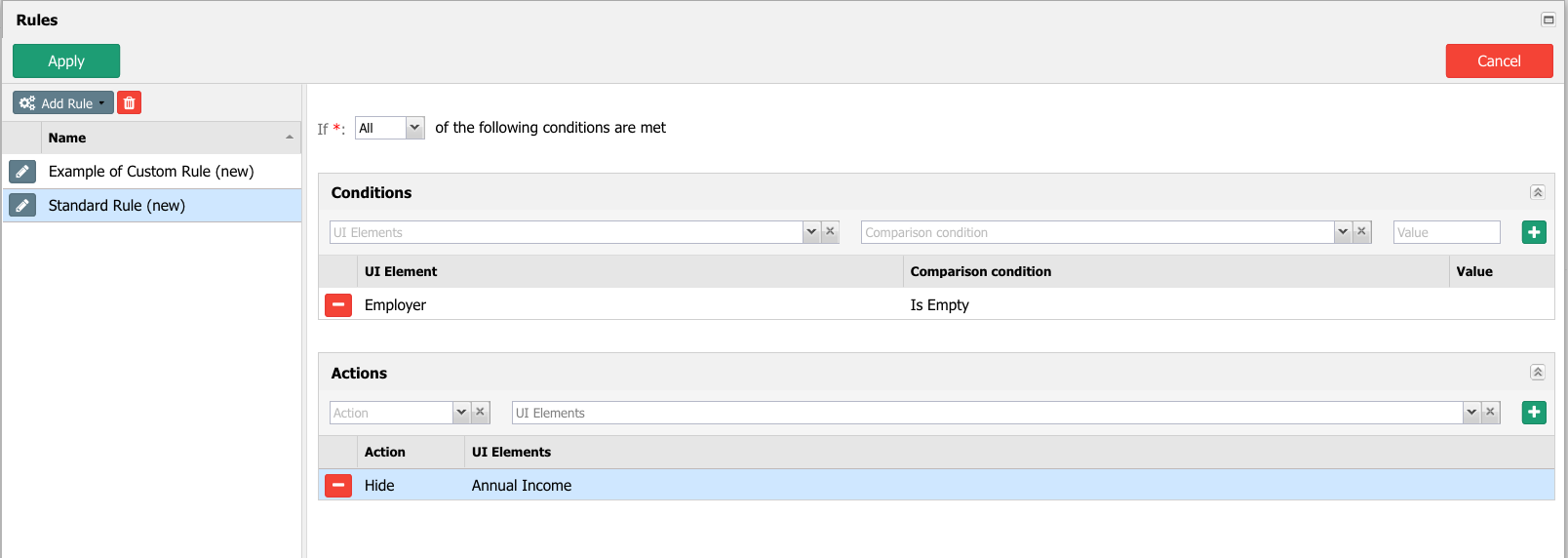Click the red trash delete rule icon
Viewport: 1568px width, 558px height.
click(x=129, y=102)
